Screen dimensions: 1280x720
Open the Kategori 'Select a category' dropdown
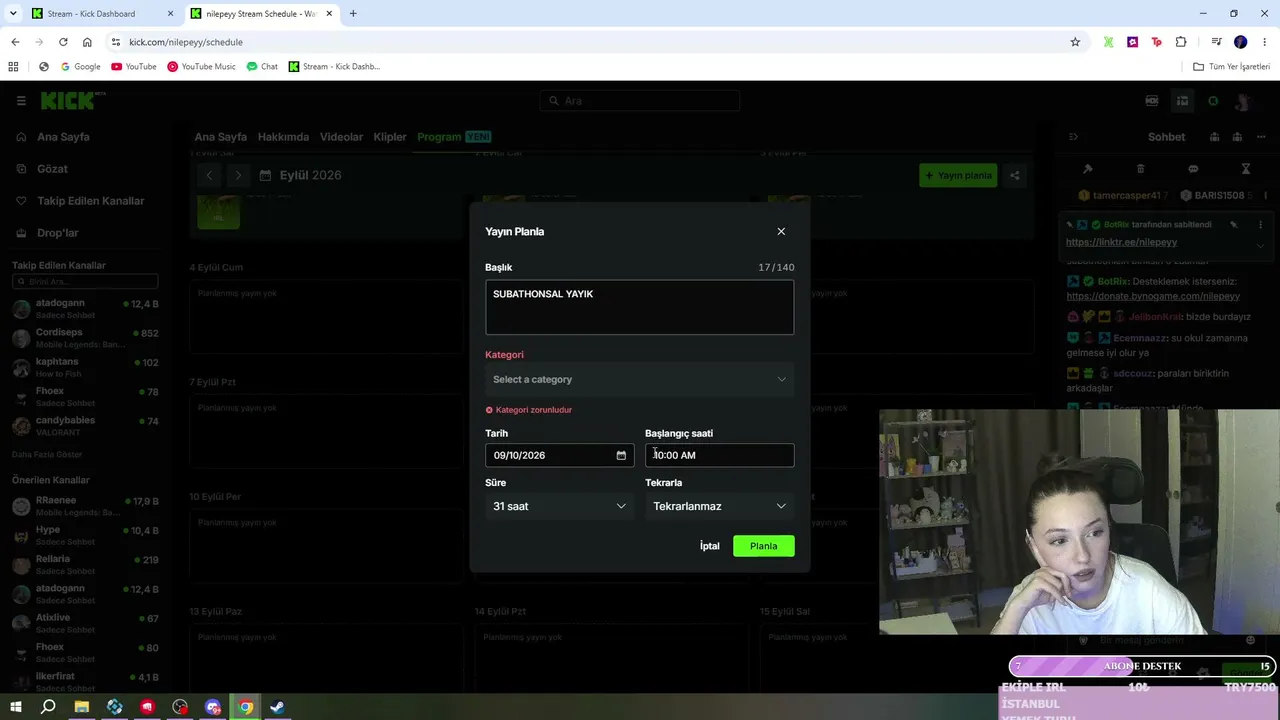pyautogui.click(x=639, y=379)
